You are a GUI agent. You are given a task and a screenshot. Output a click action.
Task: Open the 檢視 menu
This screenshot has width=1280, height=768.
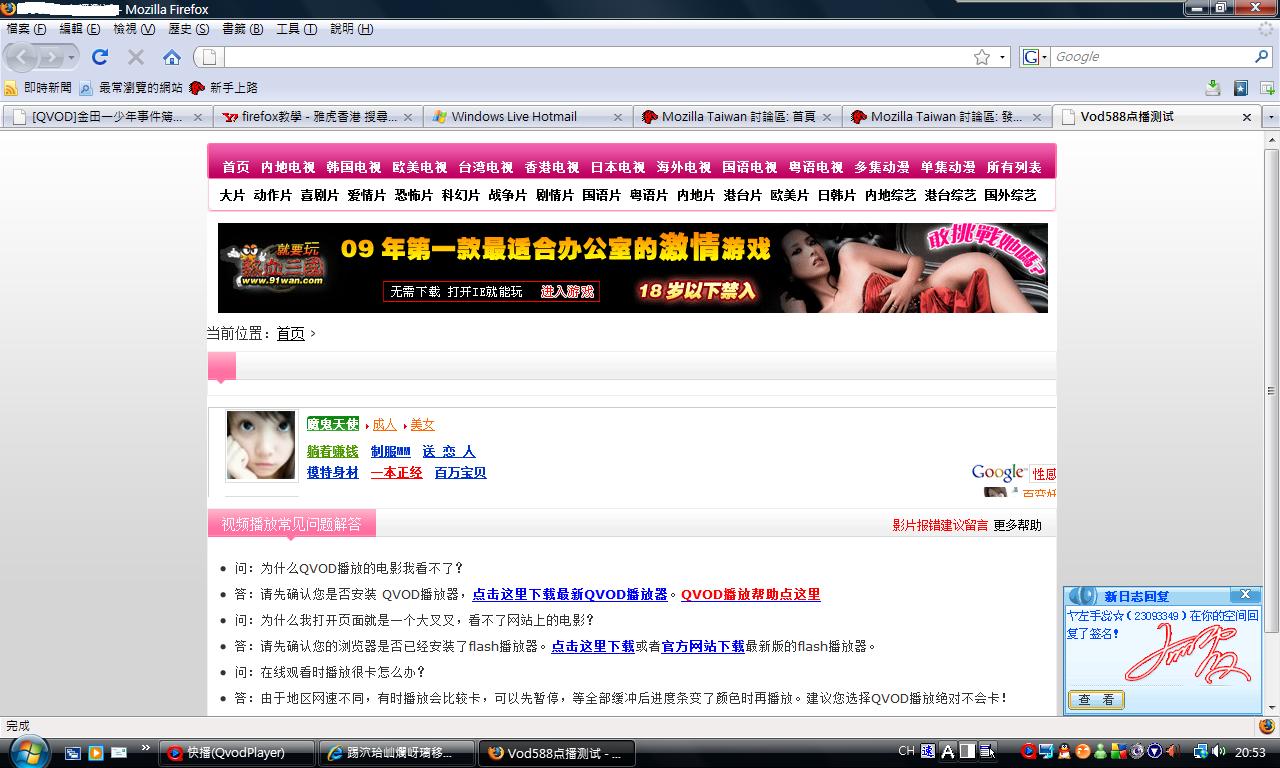(x=134, y=29)
